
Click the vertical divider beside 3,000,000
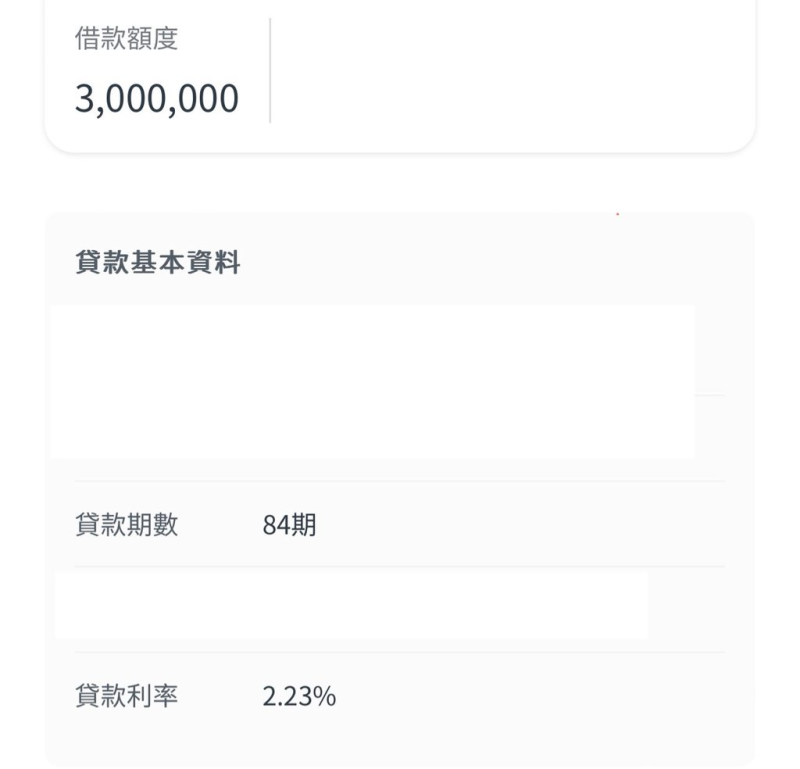pyautogui.click(x=269, y=70)
